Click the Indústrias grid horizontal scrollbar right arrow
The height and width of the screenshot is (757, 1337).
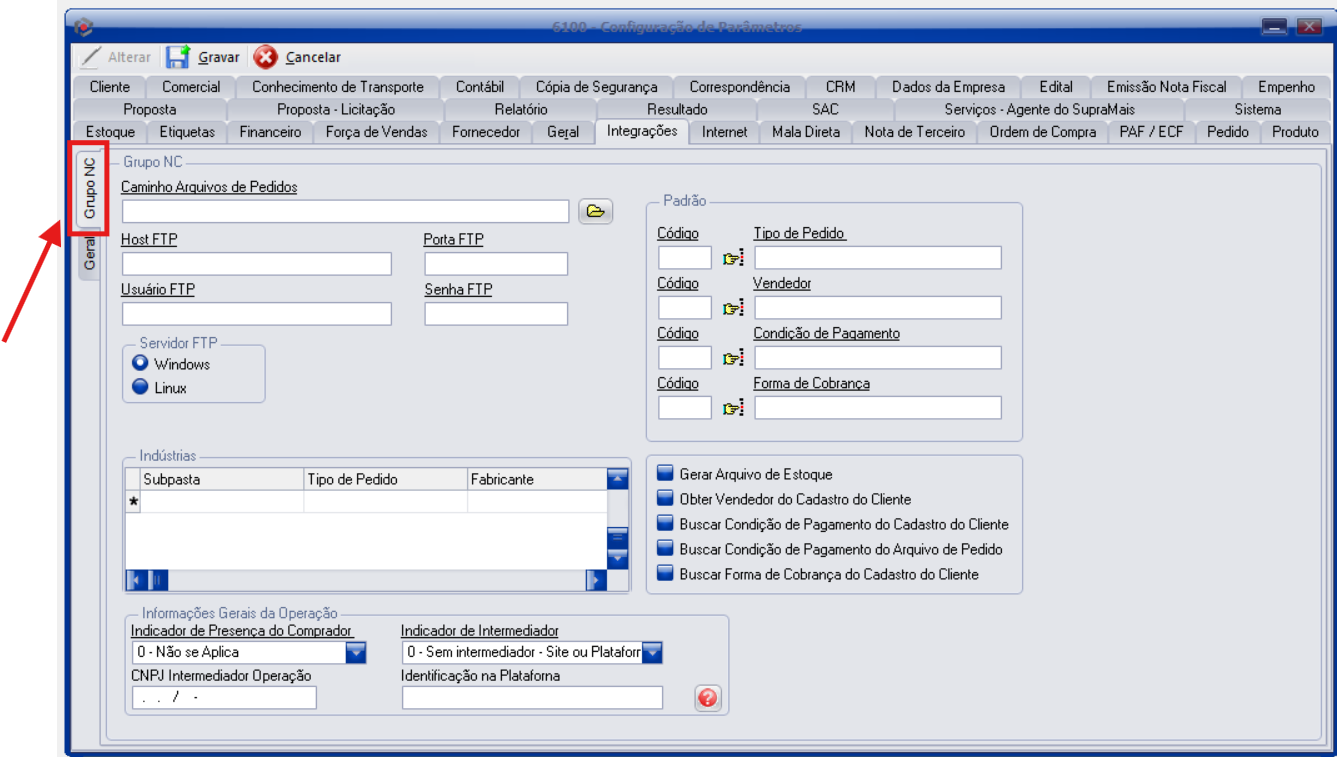point(596,580)
